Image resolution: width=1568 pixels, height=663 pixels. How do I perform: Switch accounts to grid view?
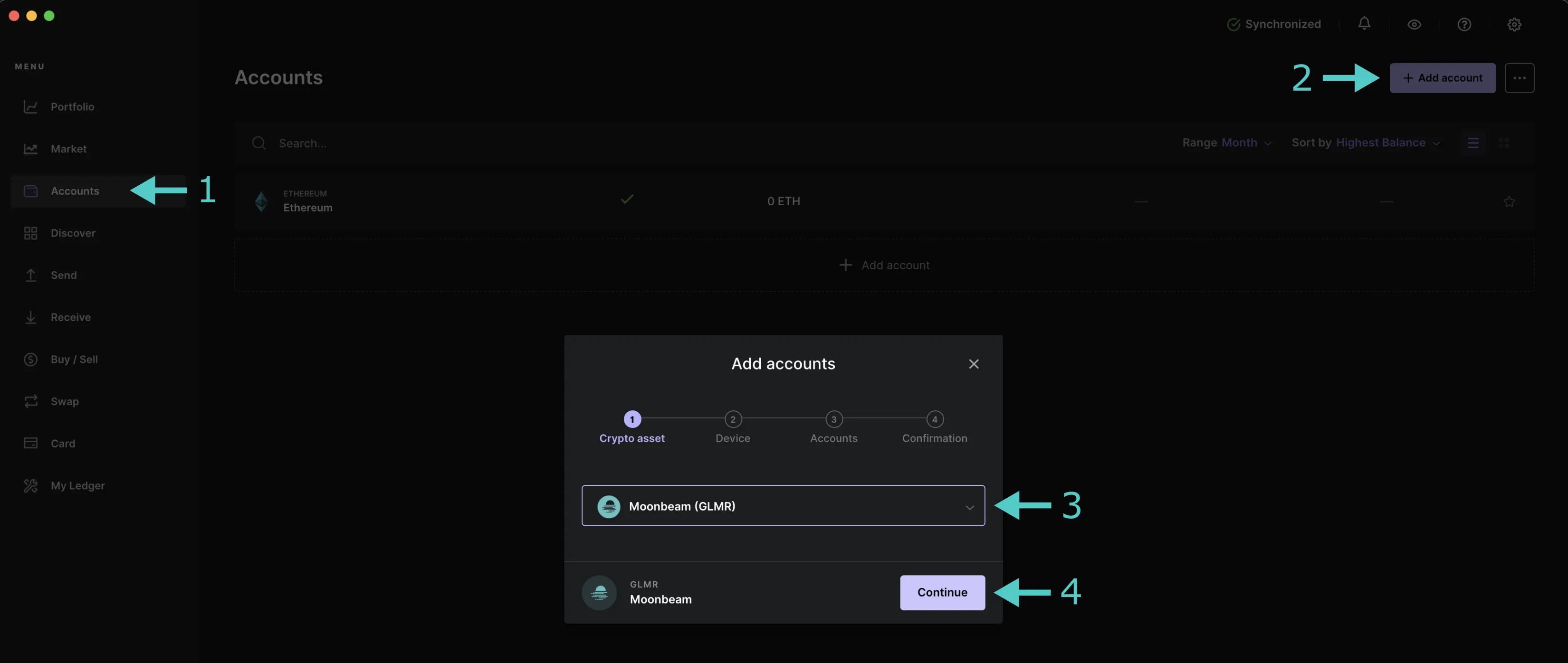(1505, 142)
